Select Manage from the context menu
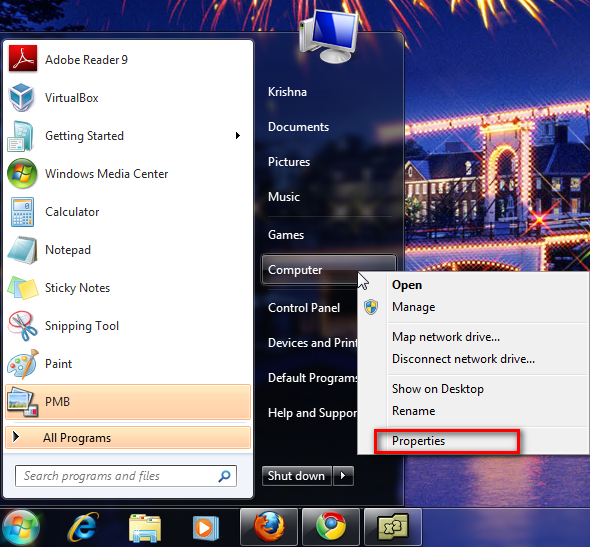Screen dimensions: 590x547 414,307
